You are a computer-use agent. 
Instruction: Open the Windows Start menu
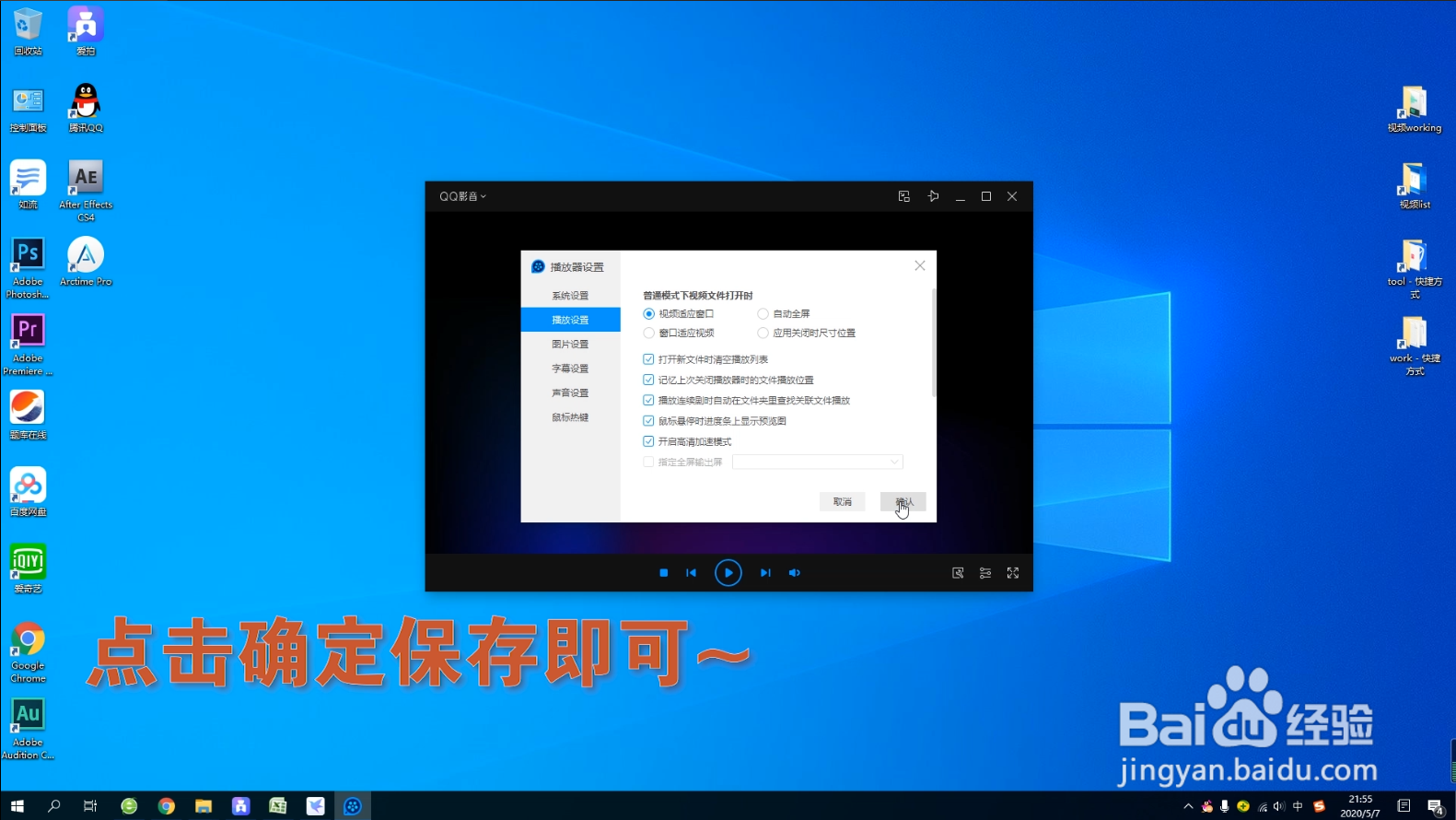point(17,806)
